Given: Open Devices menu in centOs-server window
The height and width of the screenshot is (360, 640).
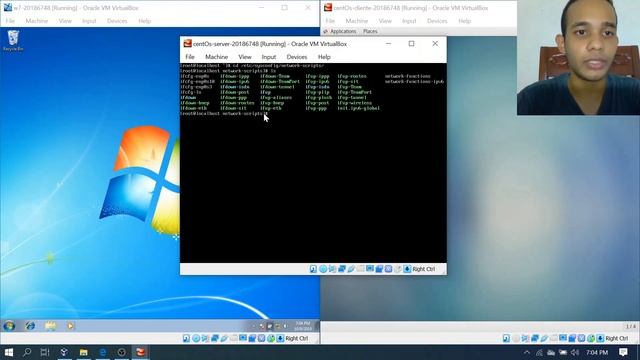Looking at the screenshot, I should click(x=297, y=57).
